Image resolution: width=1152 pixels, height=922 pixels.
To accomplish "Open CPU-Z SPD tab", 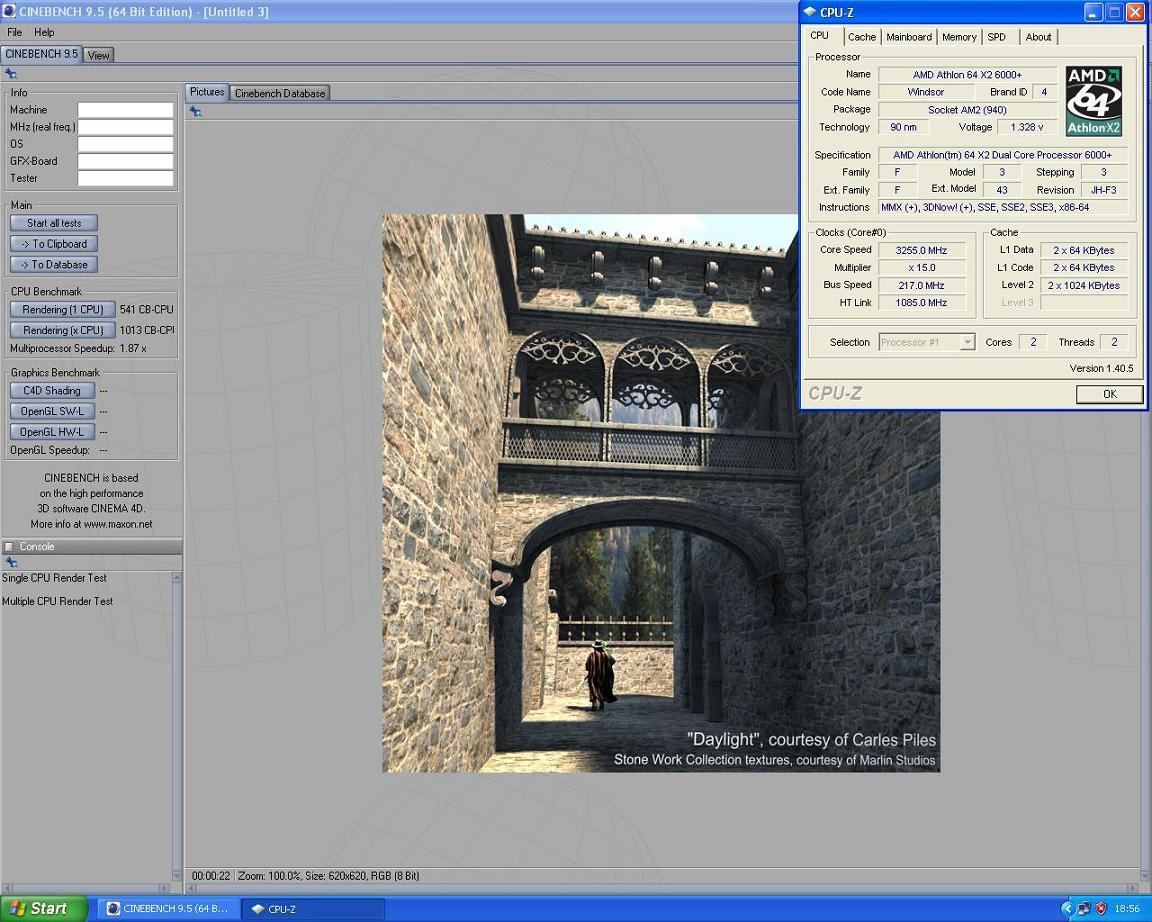I will pos(996,37).
